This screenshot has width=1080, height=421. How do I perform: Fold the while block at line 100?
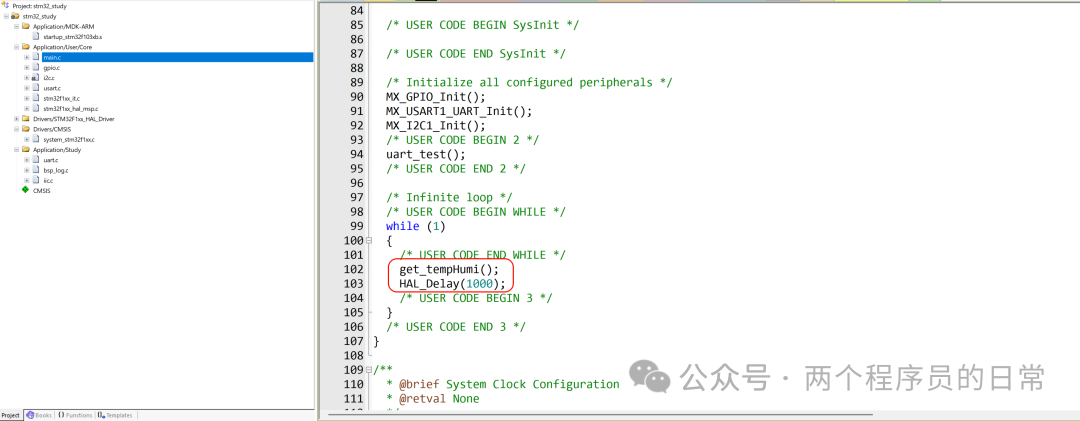point(369,240)
